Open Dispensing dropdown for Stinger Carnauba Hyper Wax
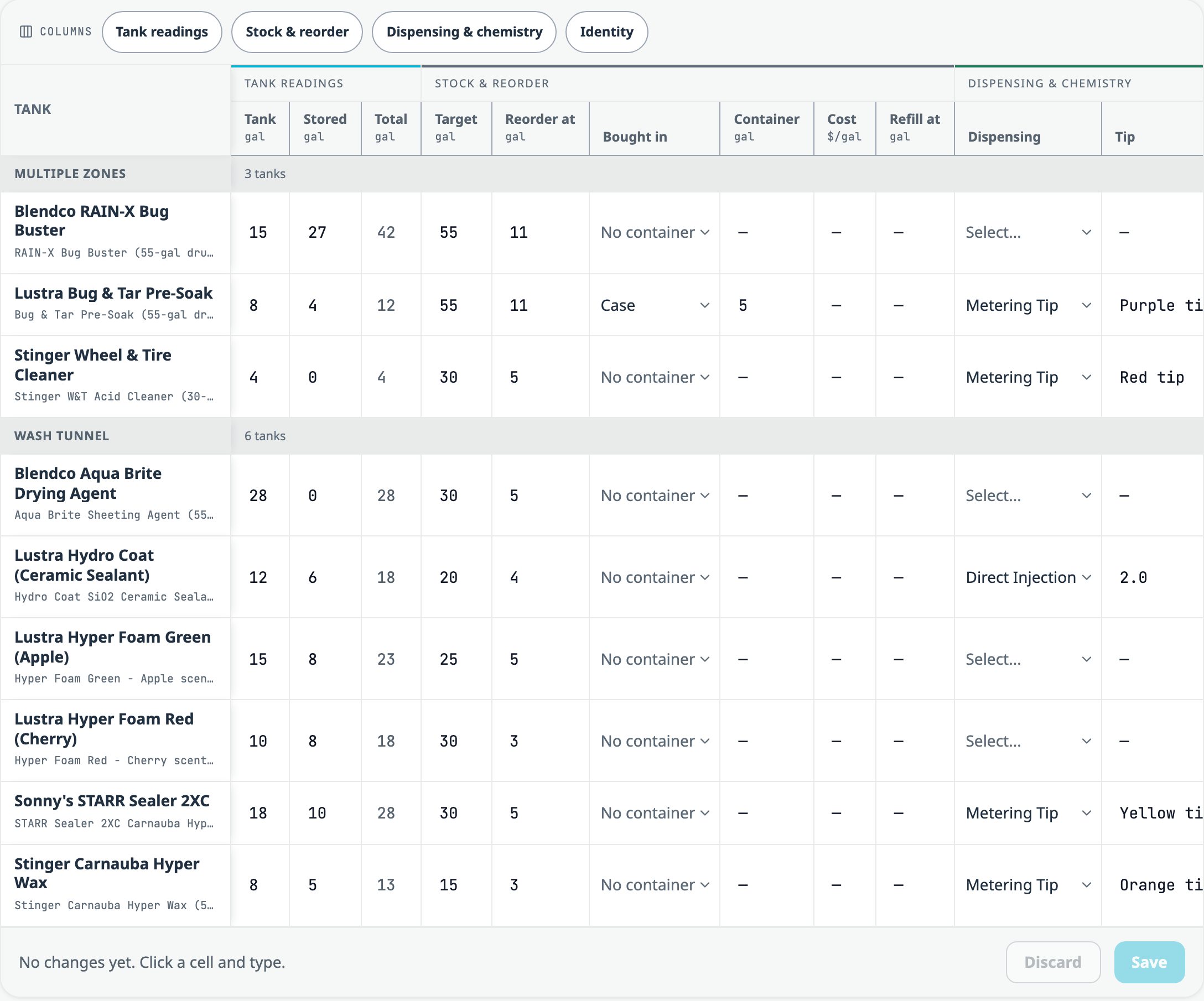Image resolution: width=1204 pixels, height=1001 pixels. tap(1028, 885)
